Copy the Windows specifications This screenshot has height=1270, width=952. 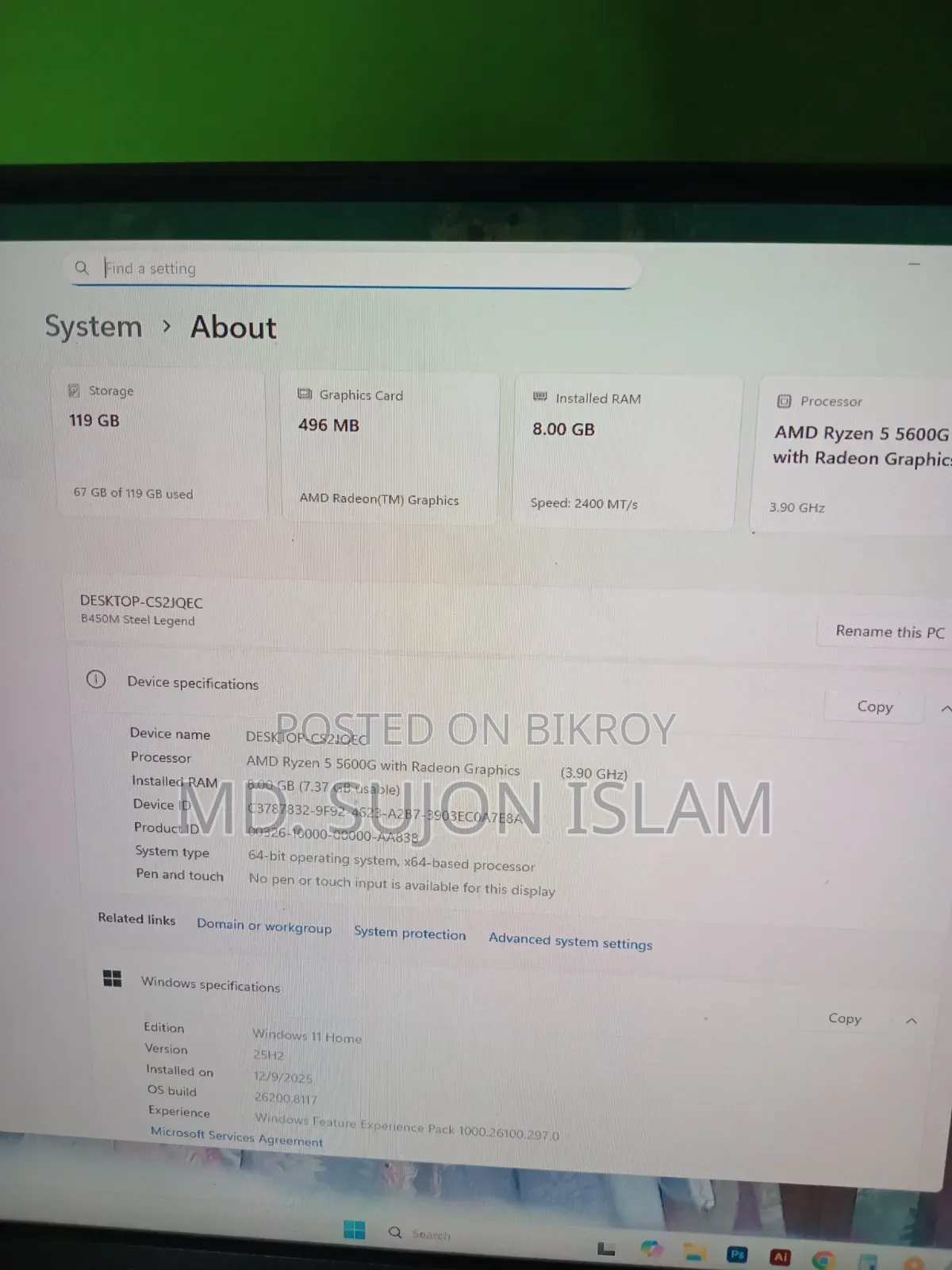coord(844,1018)
